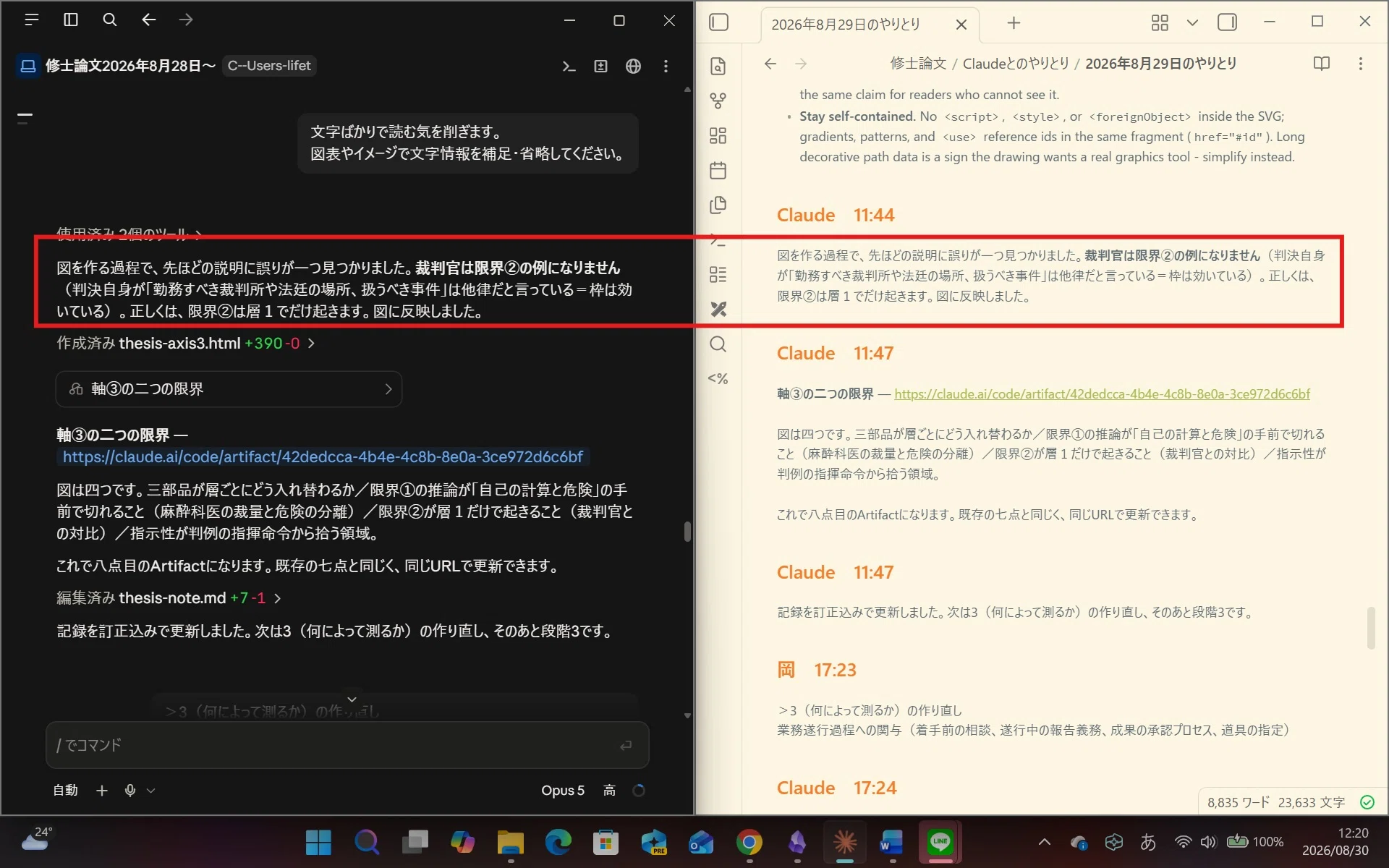Image resolution: width=1389 pixels, height=868 pixels.
Task: Open dropdown chevron next to microphone
Action: pyautogui.click(x=150, y=791)
